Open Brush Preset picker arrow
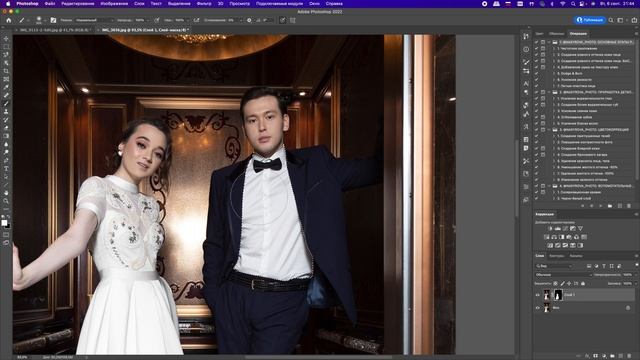Screen dimensions: 640x360 pos(44,20)
